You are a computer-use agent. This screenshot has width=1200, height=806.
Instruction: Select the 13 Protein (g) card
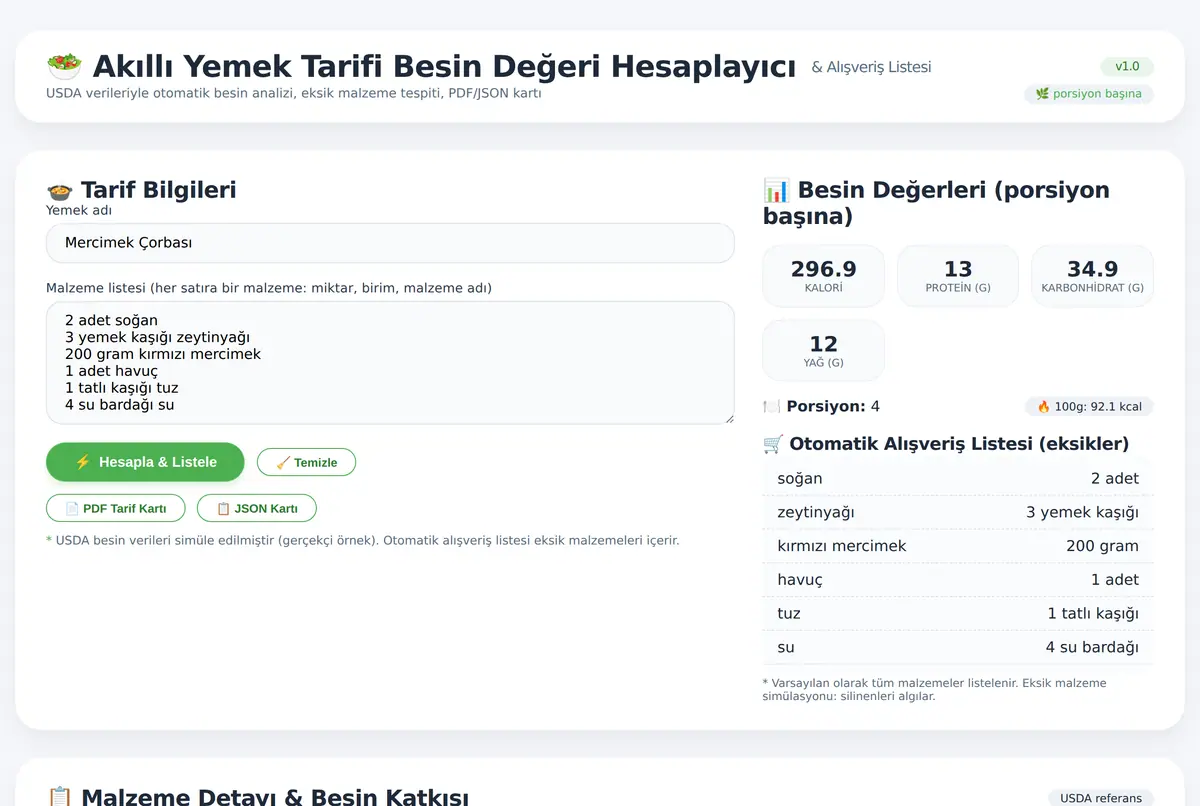(958, 276)
